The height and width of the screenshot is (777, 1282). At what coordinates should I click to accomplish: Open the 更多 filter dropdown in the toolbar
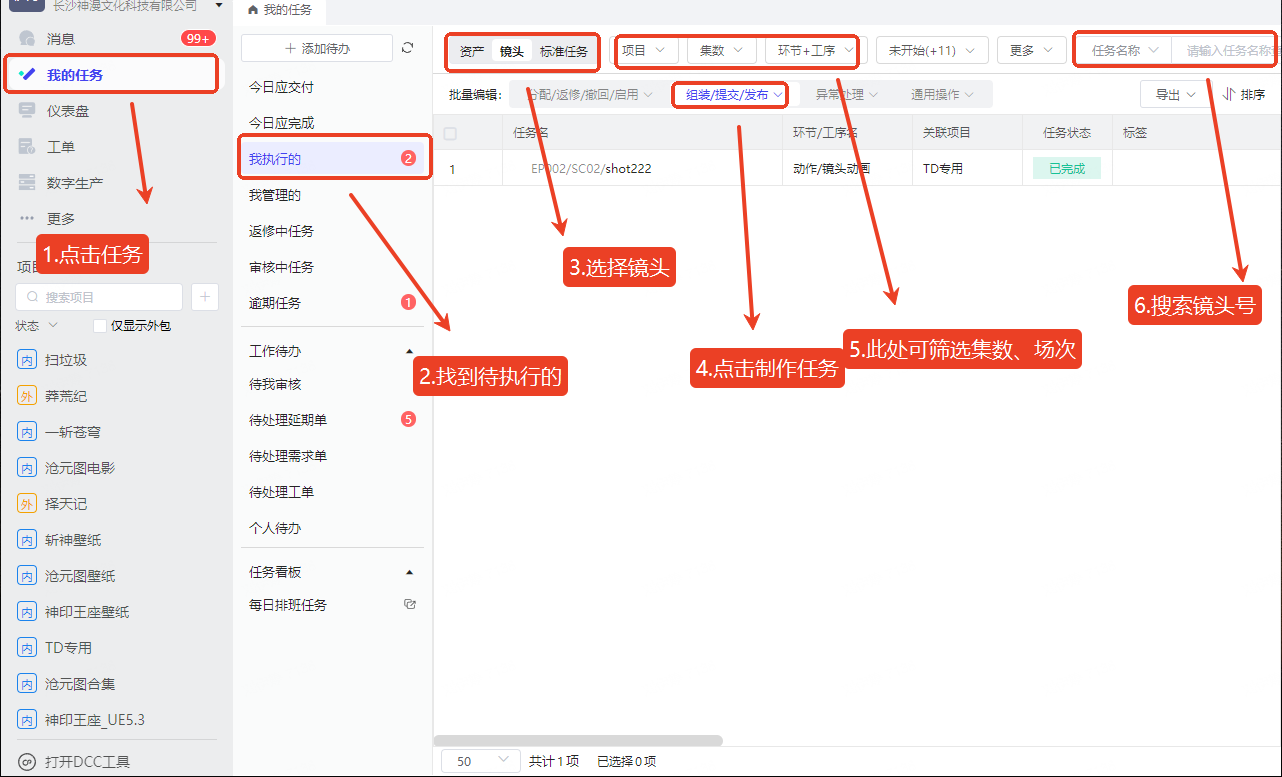click(x=1031, y=50)
